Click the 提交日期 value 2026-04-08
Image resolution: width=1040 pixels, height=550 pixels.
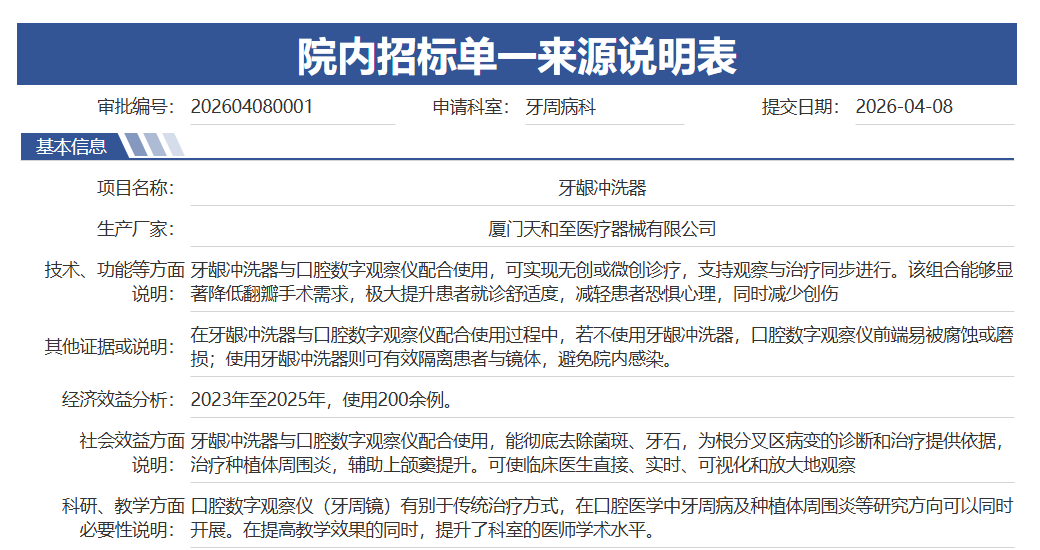(x=903, y=107)
